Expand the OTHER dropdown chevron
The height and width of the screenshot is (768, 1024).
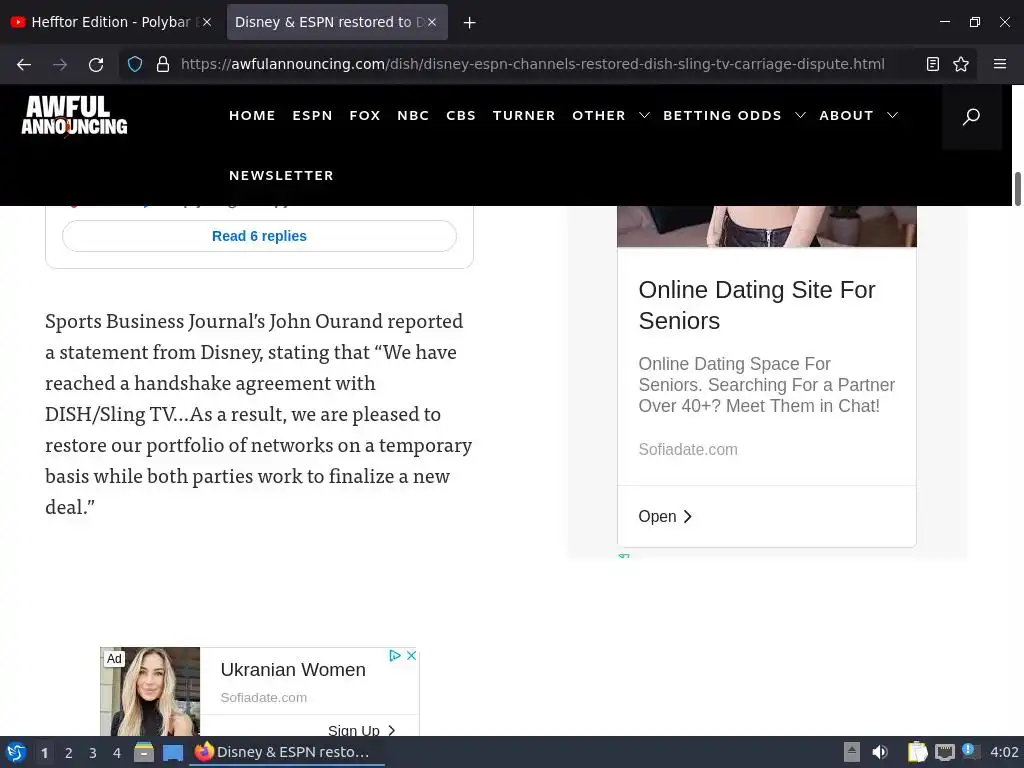point(644,116)
